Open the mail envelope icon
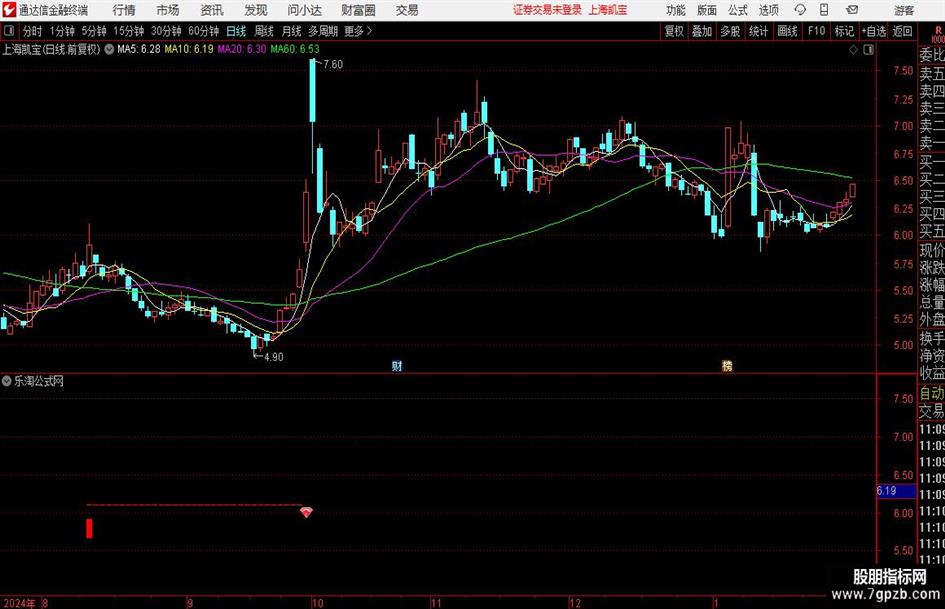The height and width of the screenshot is (609, 945). (x=852, y=10)
